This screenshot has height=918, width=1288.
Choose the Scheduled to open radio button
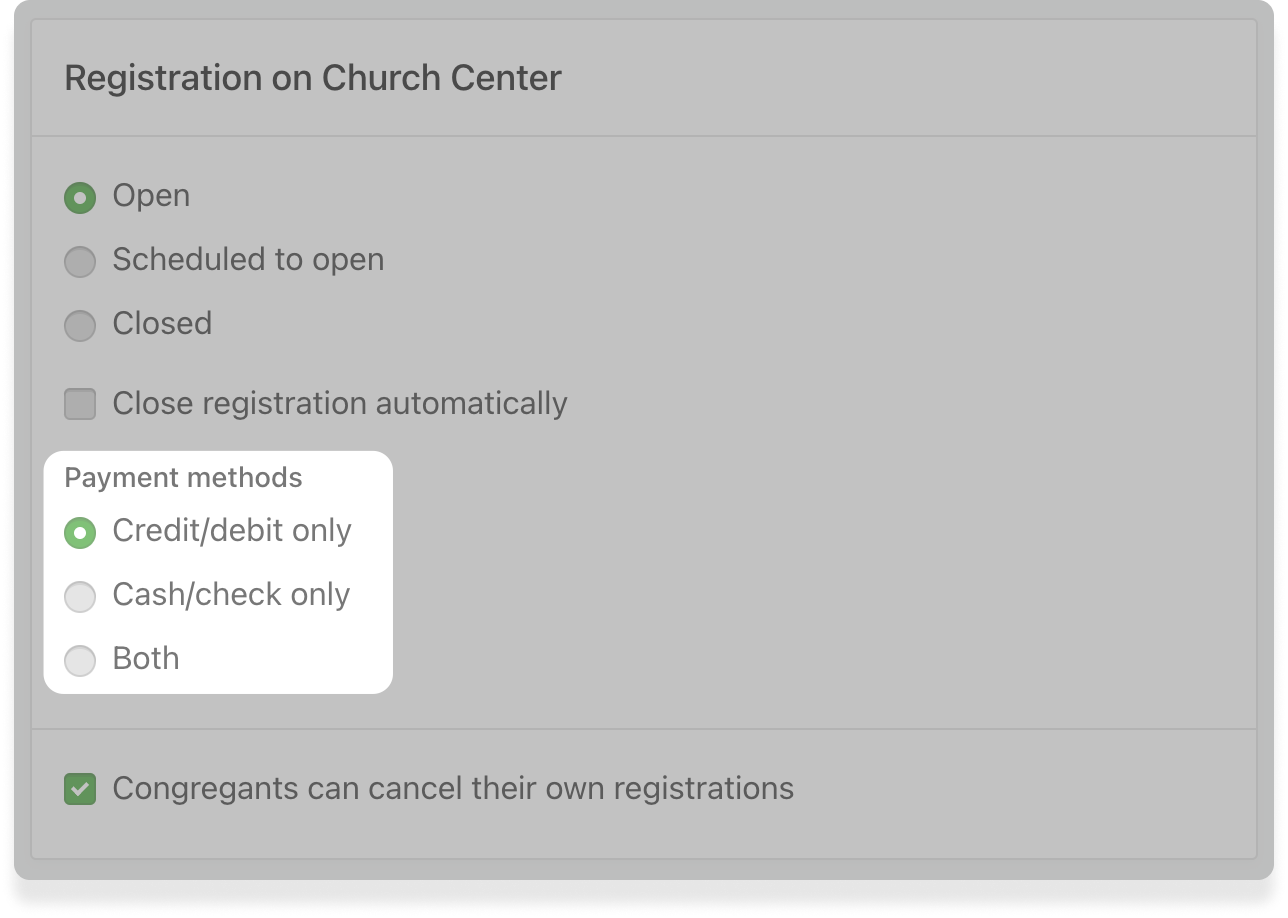[x=80, y=262]
